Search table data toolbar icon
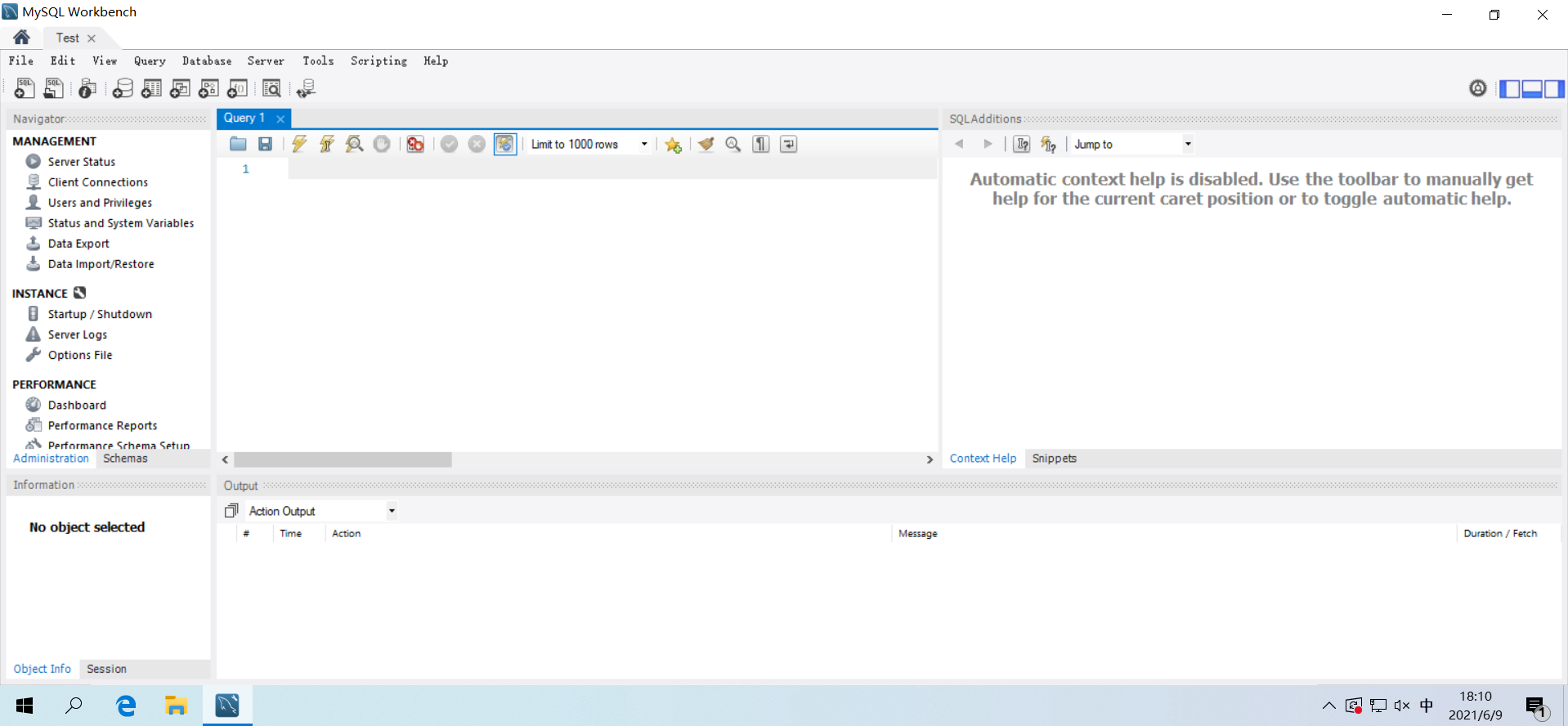 pyautogui.click(x=271, y=88)
